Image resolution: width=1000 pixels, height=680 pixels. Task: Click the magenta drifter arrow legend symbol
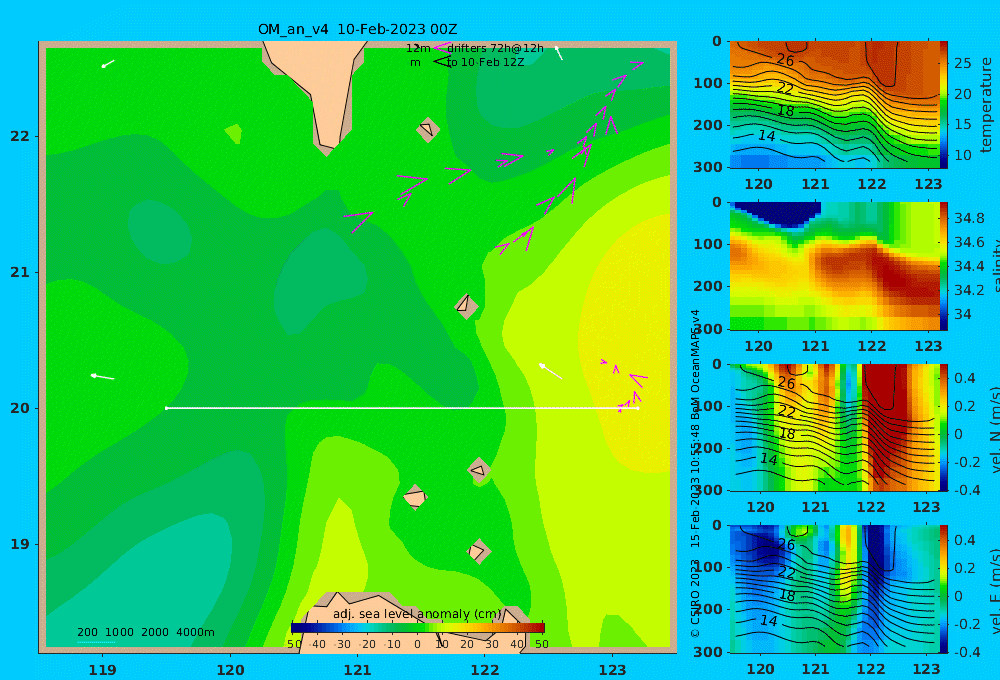(x=441, y=48)
